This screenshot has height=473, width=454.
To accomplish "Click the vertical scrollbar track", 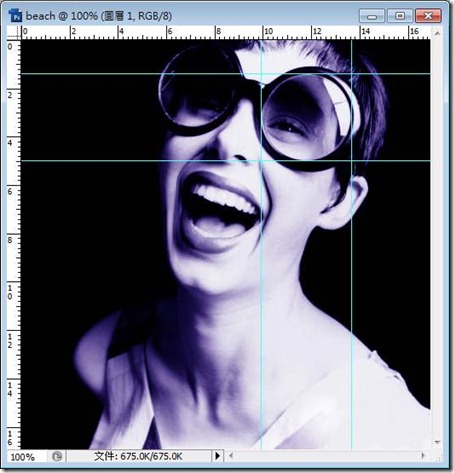I will [437, 237].
